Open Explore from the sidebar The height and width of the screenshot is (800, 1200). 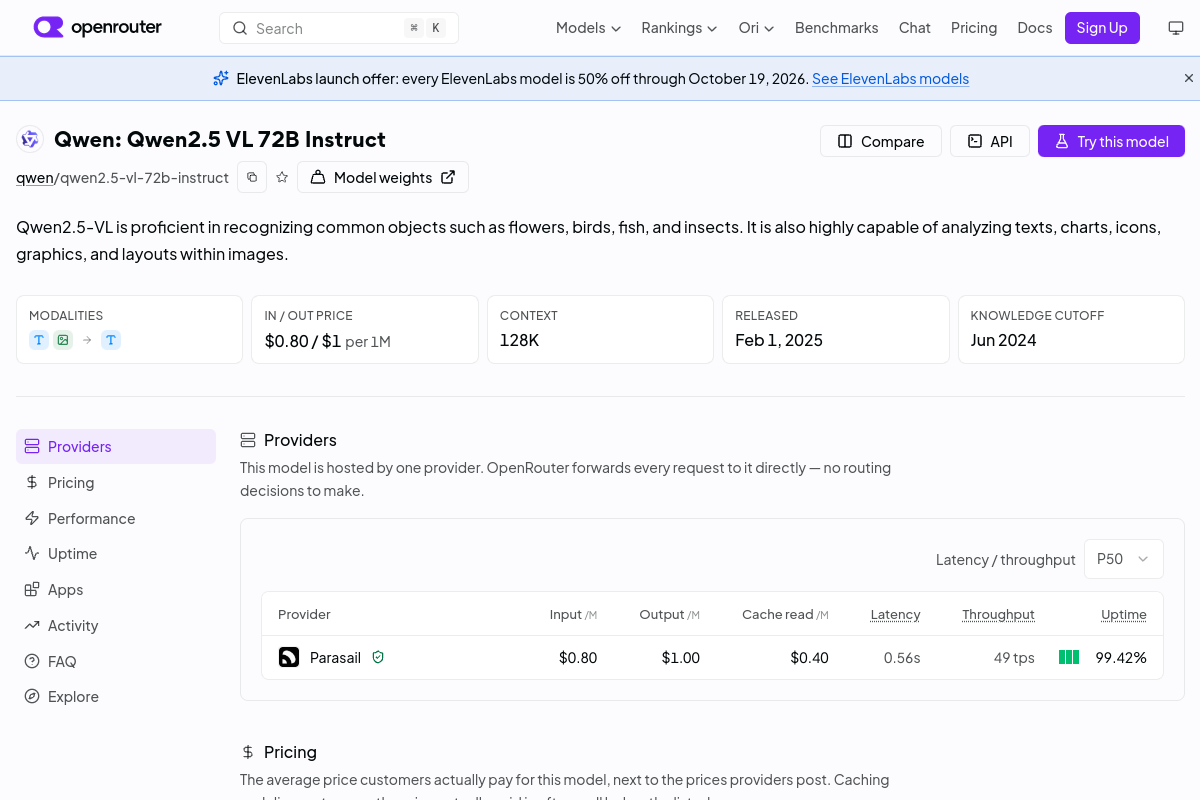click(116, 697)
